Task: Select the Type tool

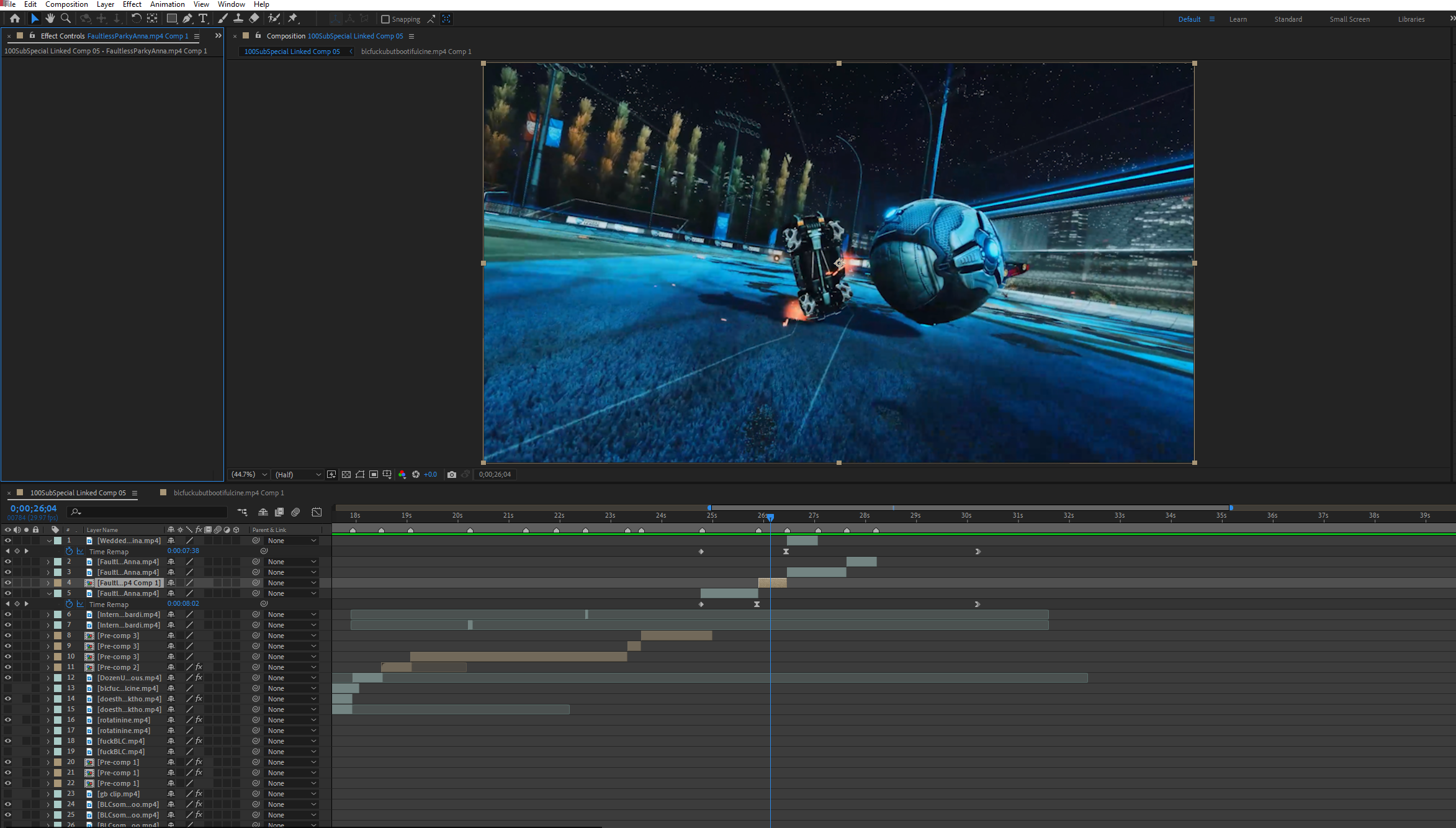Action: point(204,19)
